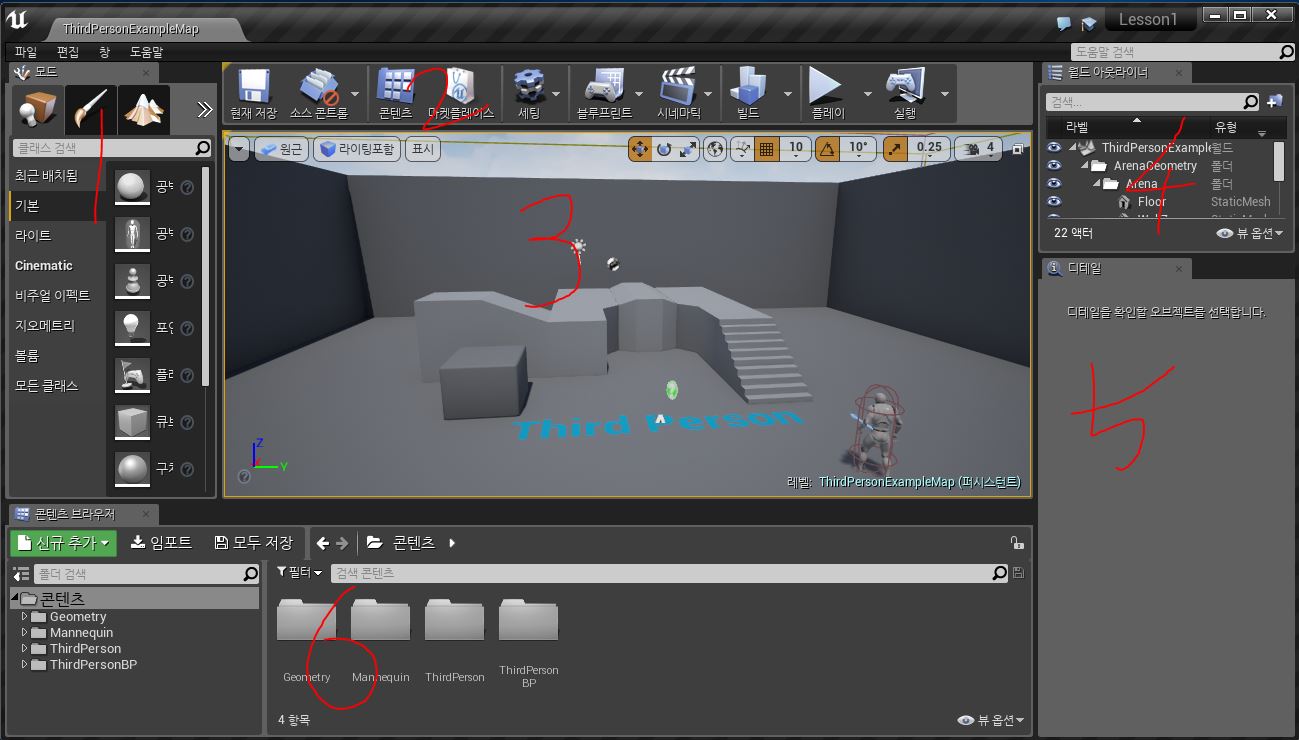Open the 플레이 options dropdown arrow

click(x=867, y=93)
